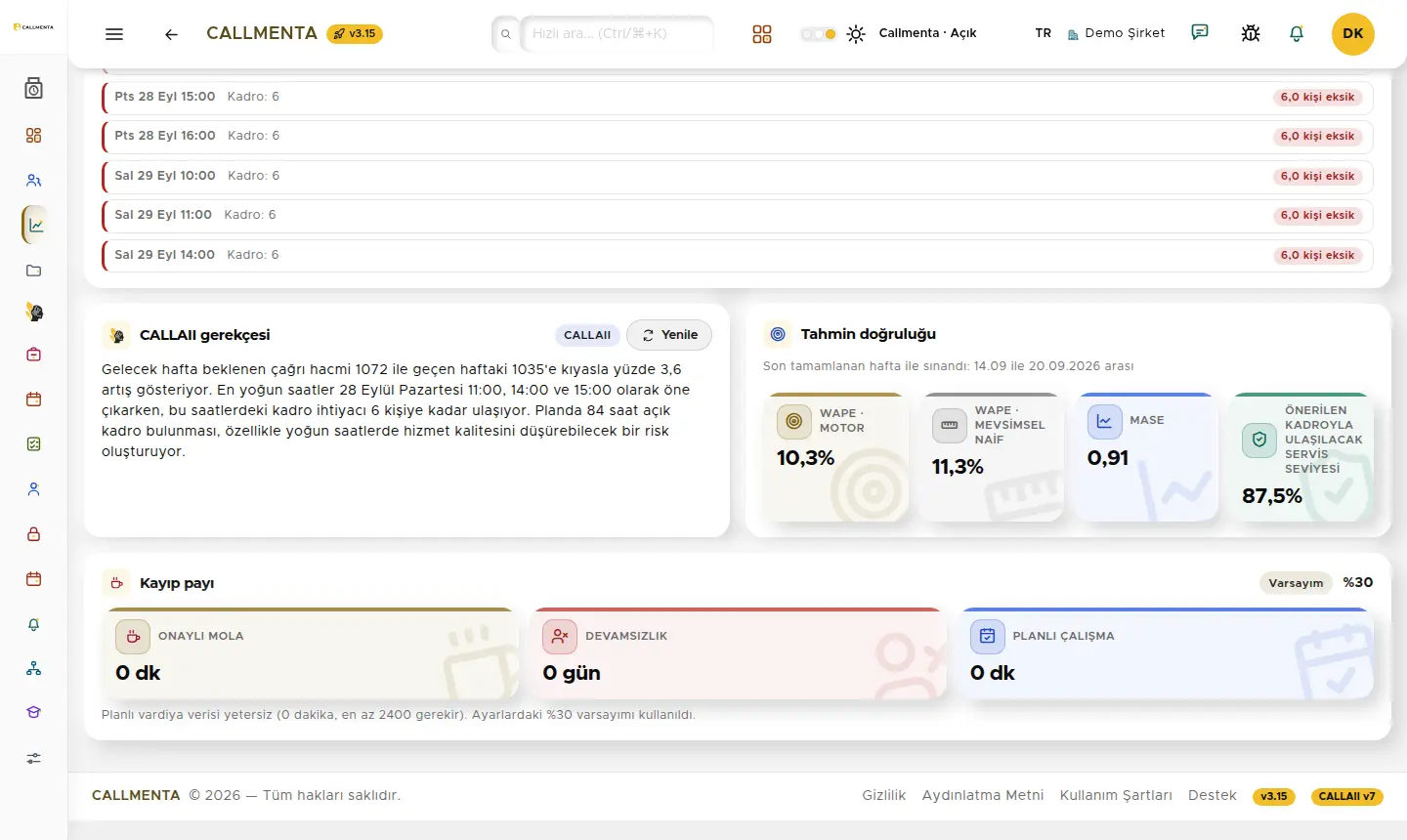Open the timer clock icon in sidebar
The height and width of the screenshot is (840, 1407).
(34, 89)
